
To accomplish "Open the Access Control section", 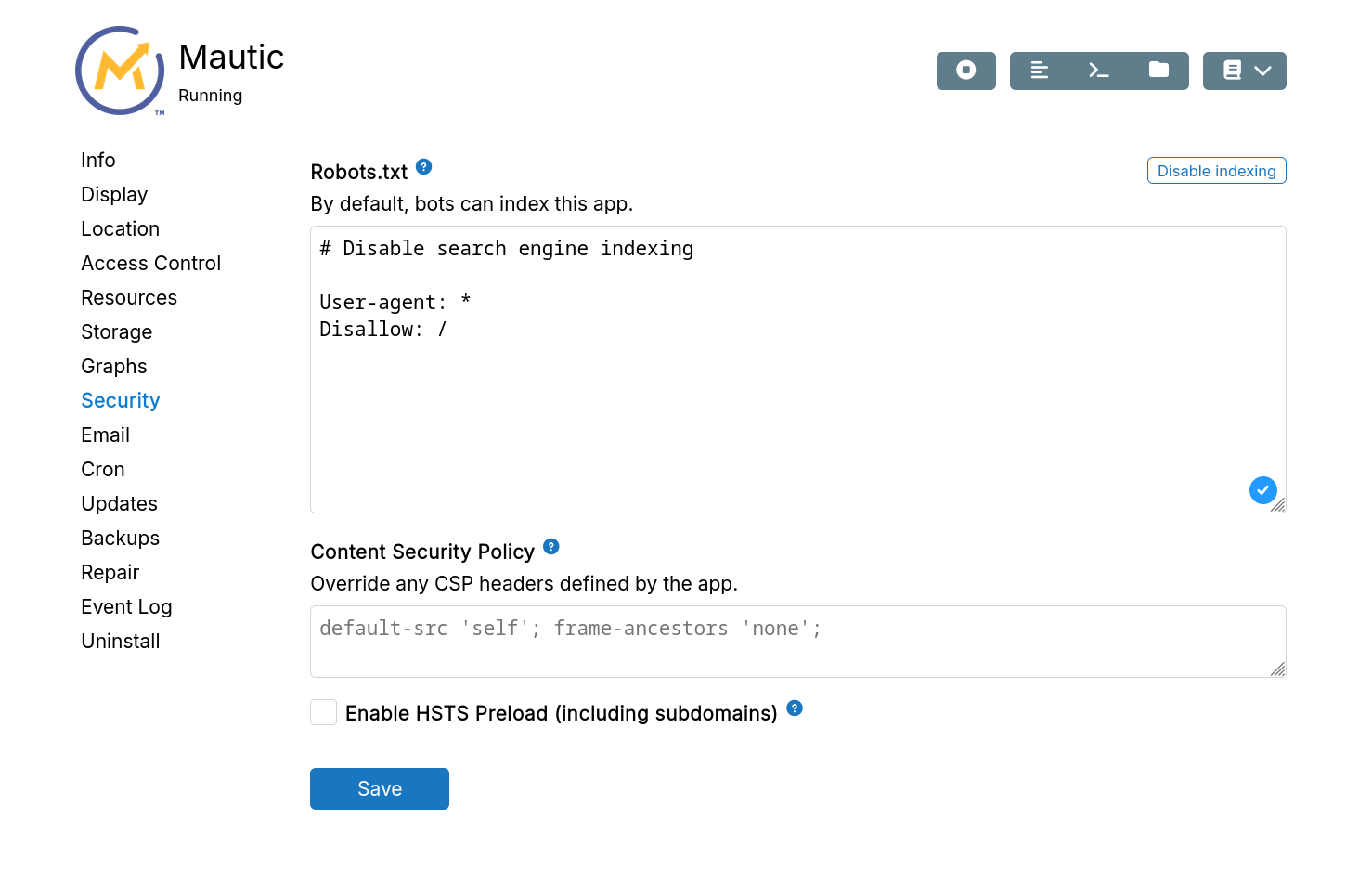I will tap(150, 264).
